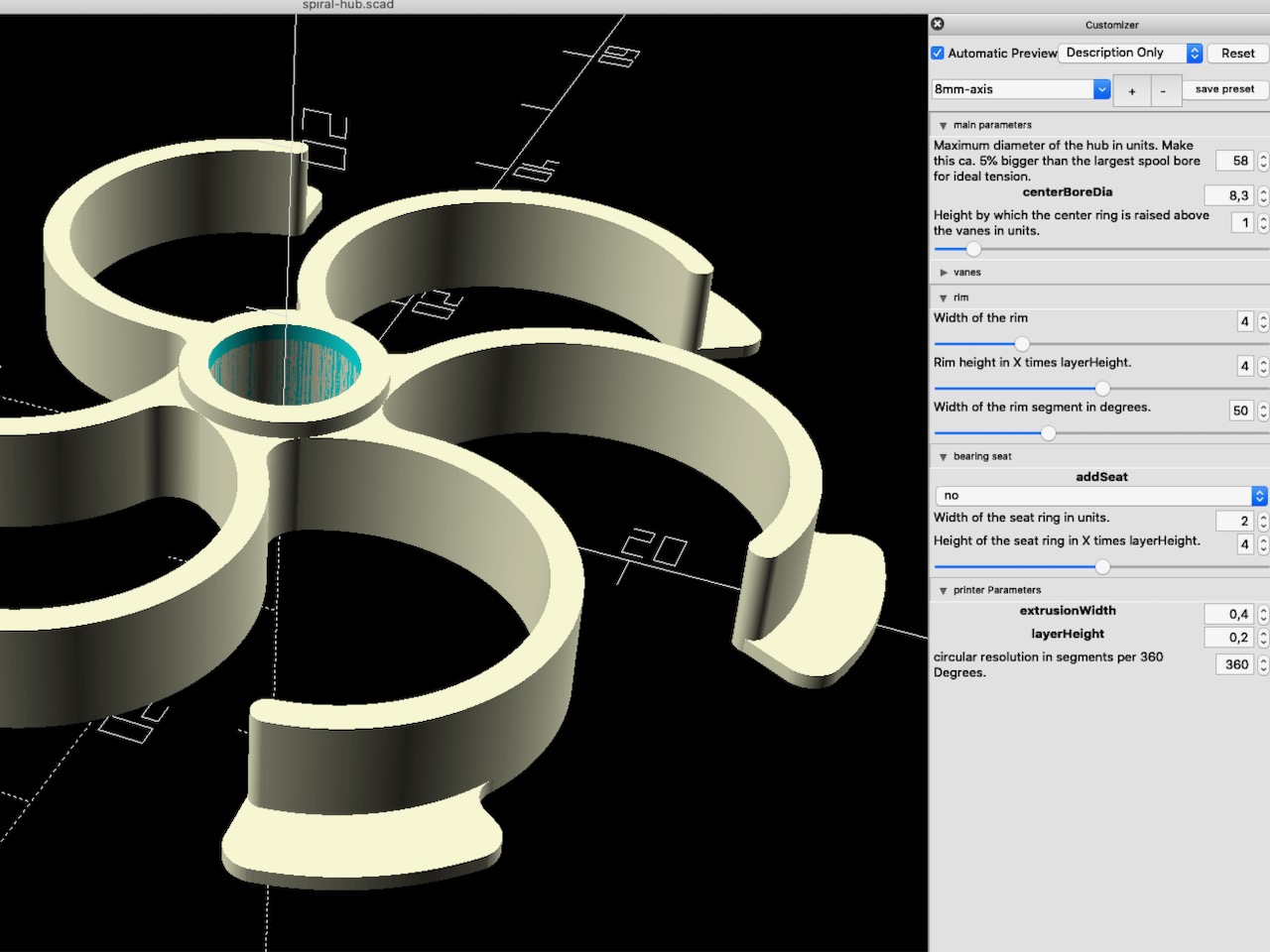Click stepper arrows for extrusionWidth

(x=1262, y=615)
